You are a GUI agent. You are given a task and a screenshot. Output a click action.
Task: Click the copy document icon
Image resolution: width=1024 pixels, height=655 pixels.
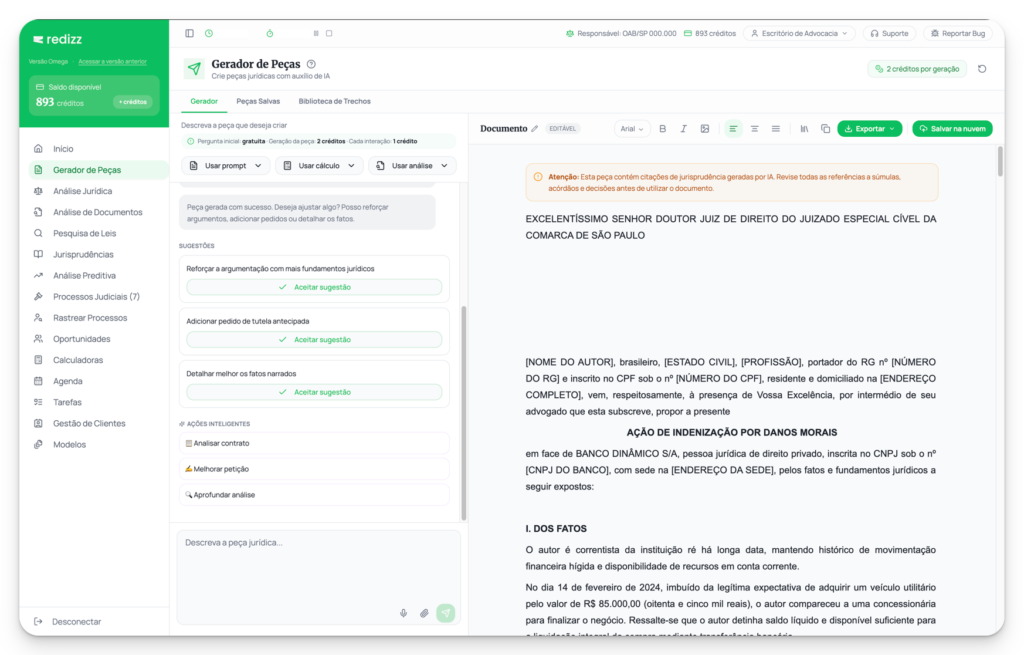[825, 129]
